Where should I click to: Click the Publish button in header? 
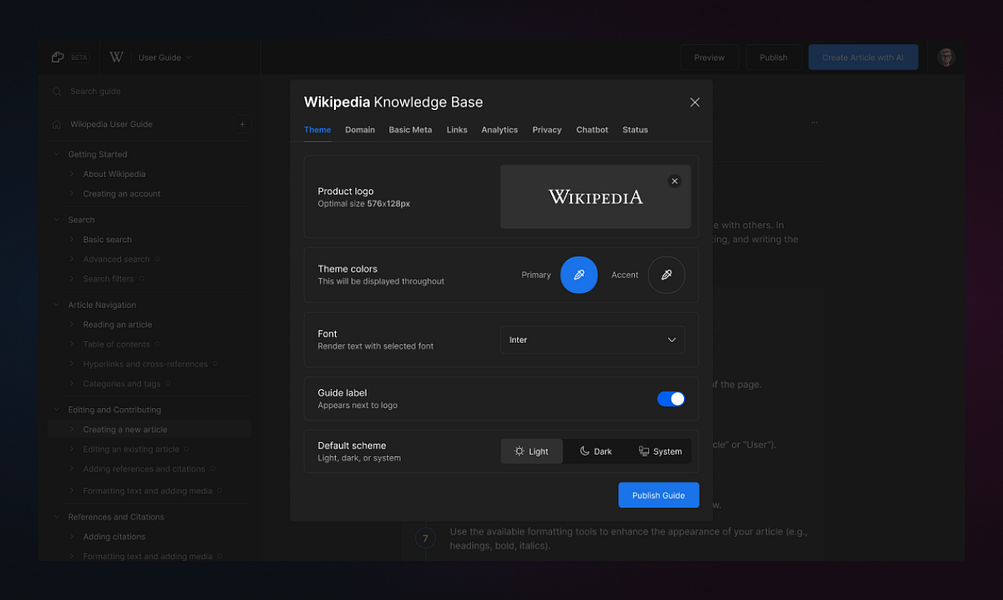click(773, 58)
